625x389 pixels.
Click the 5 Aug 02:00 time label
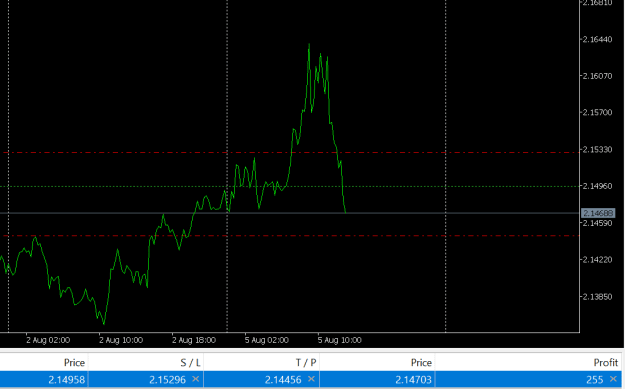click(267, 340)
